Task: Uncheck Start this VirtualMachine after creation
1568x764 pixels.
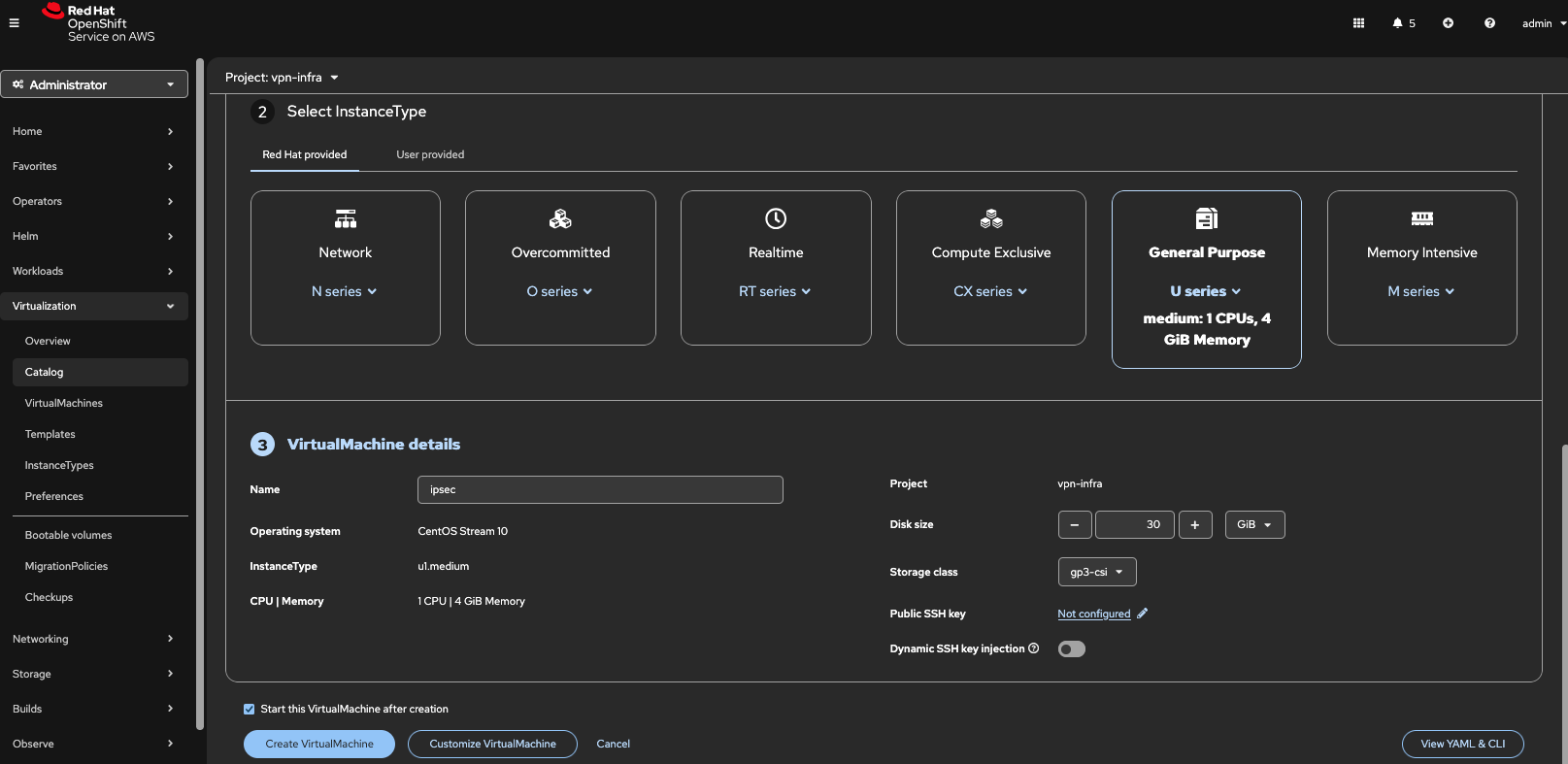Action: [250, 710]
